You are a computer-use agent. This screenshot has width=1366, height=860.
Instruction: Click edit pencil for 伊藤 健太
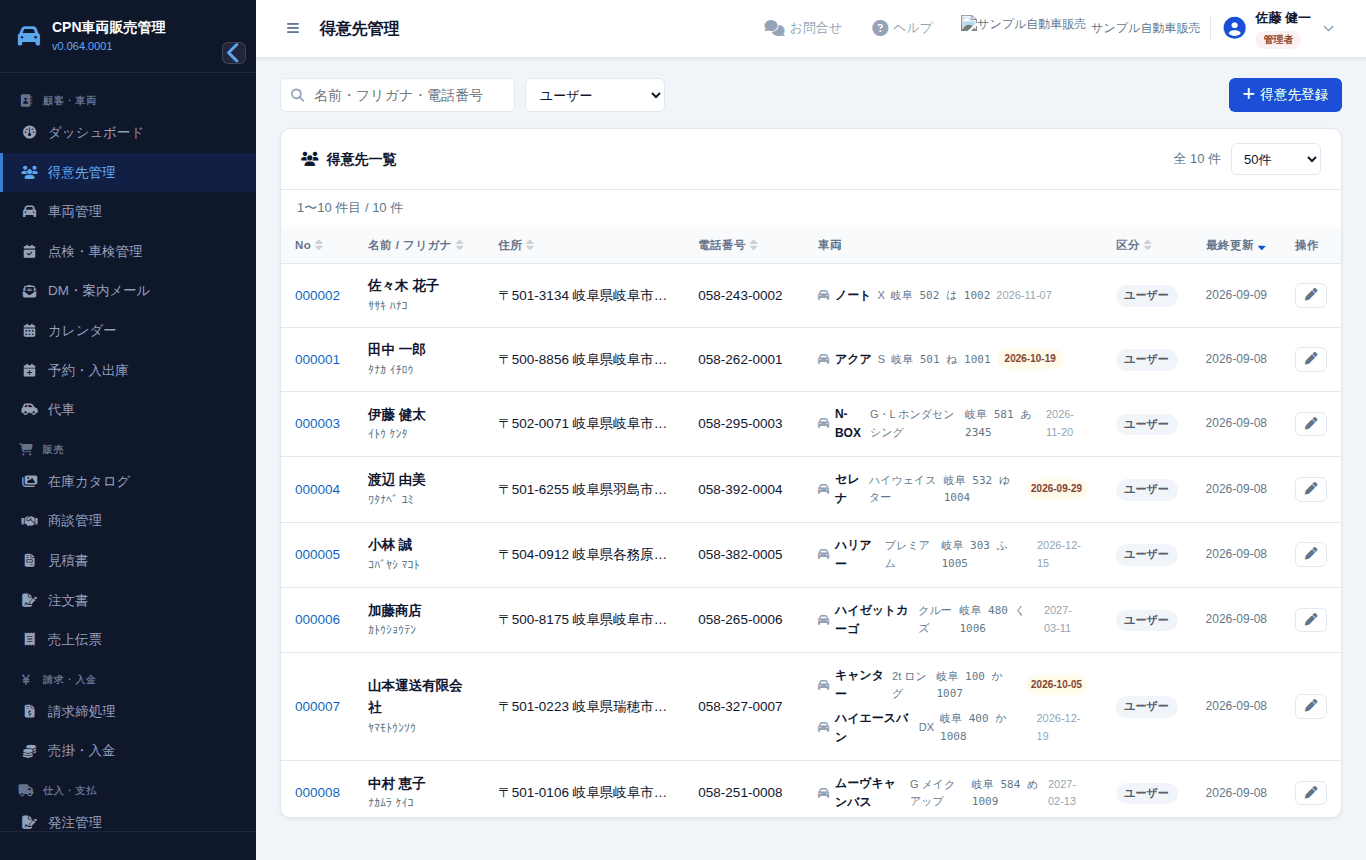coord(1311,423)
